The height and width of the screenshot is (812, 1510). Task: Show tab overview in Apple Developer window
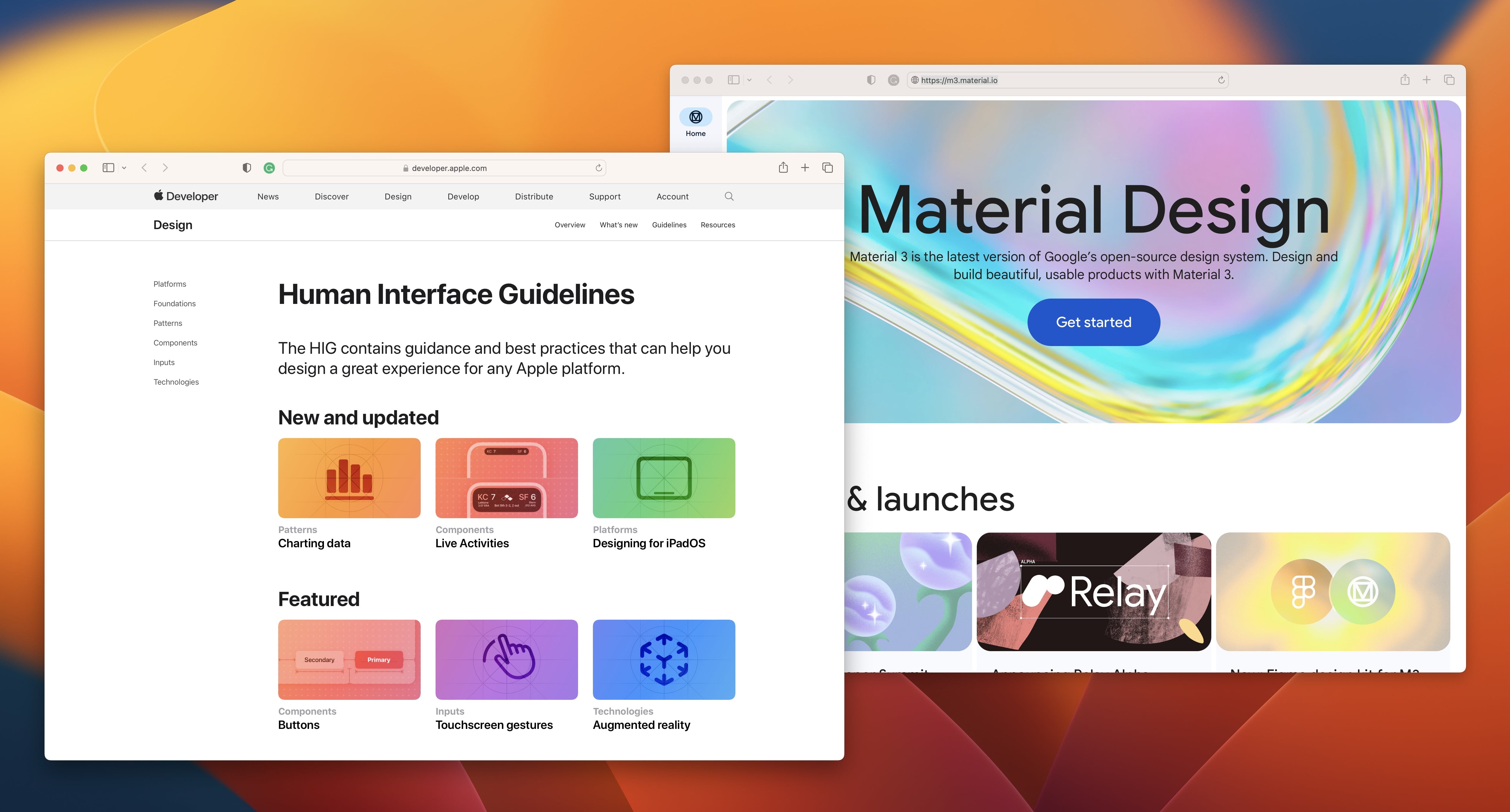click(x=828, y=168)
